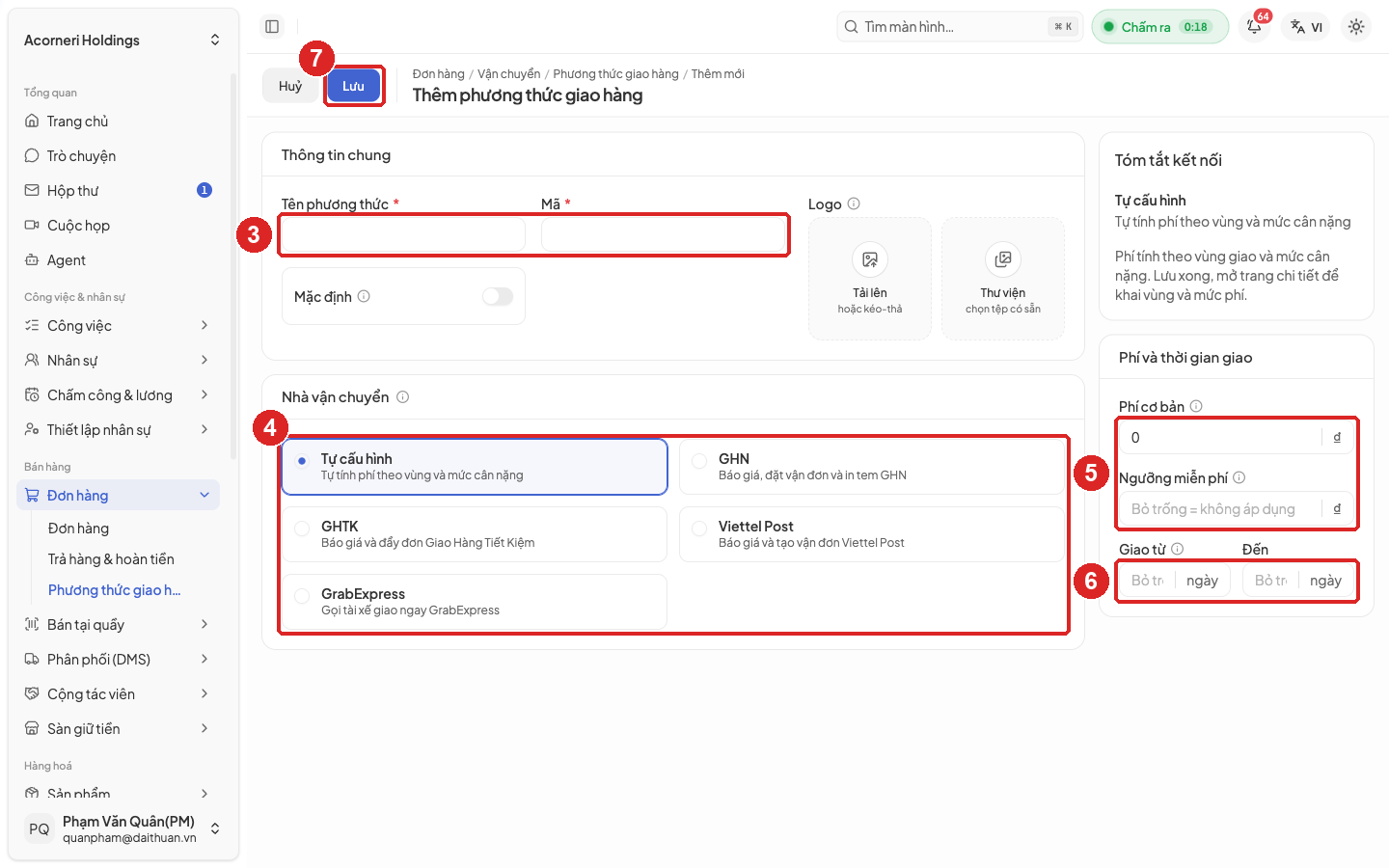
Task: Click info icon beside Phí cơ bản
Action: click(1196, 406)
